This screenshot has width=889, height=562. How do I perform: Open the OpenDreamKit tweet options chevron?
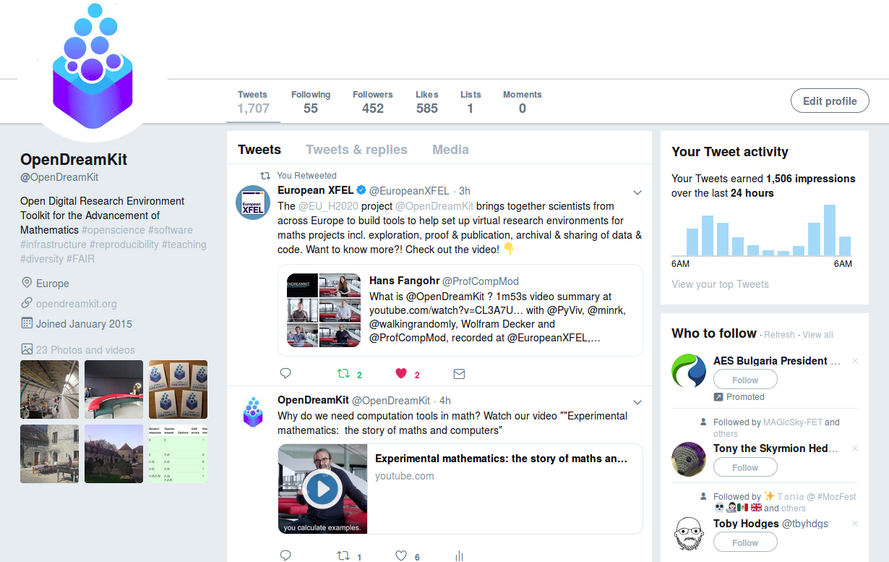coord(637,402)
